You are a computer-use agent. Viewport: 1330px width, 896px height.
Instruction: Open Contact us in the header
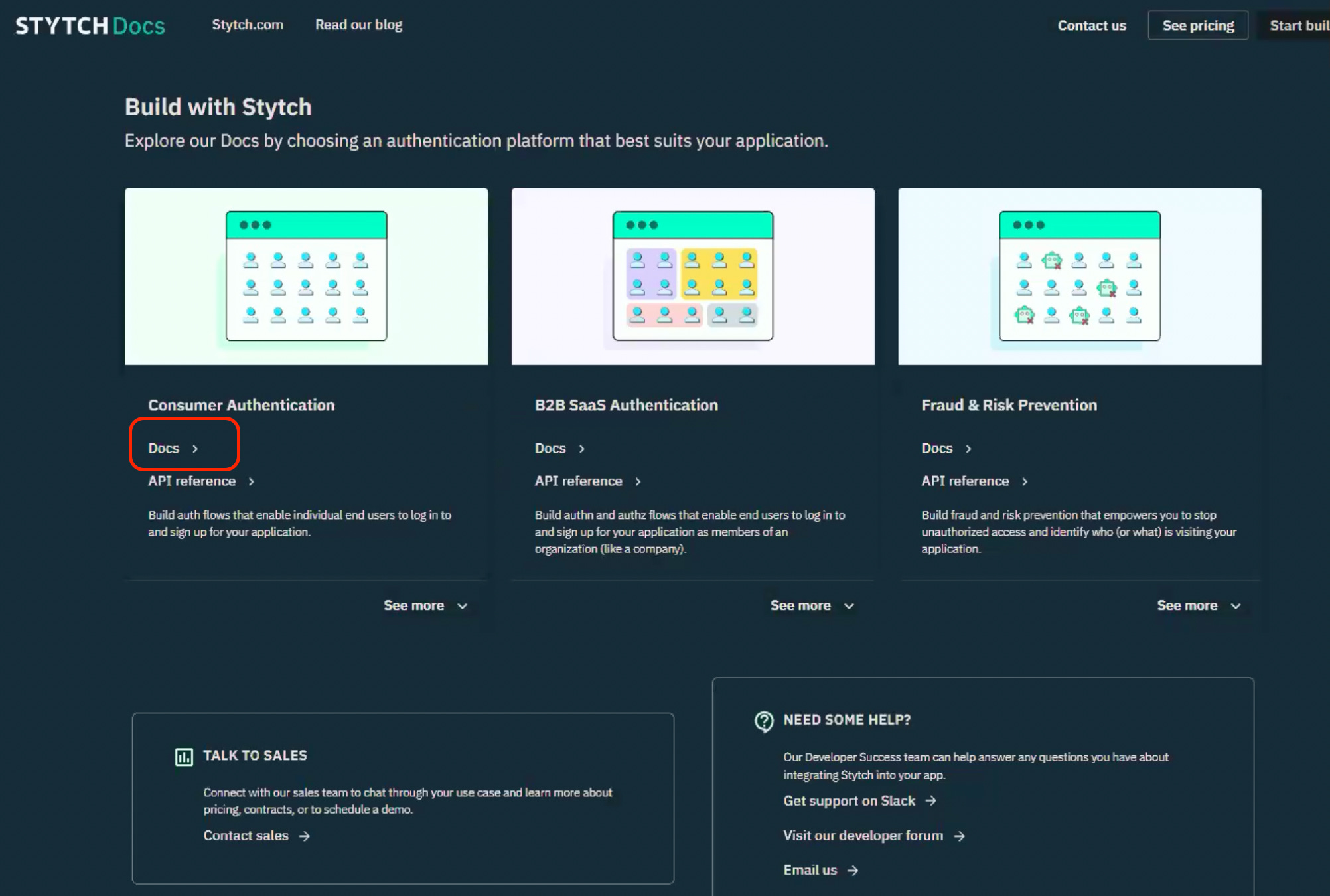[x=1092, y=25]
